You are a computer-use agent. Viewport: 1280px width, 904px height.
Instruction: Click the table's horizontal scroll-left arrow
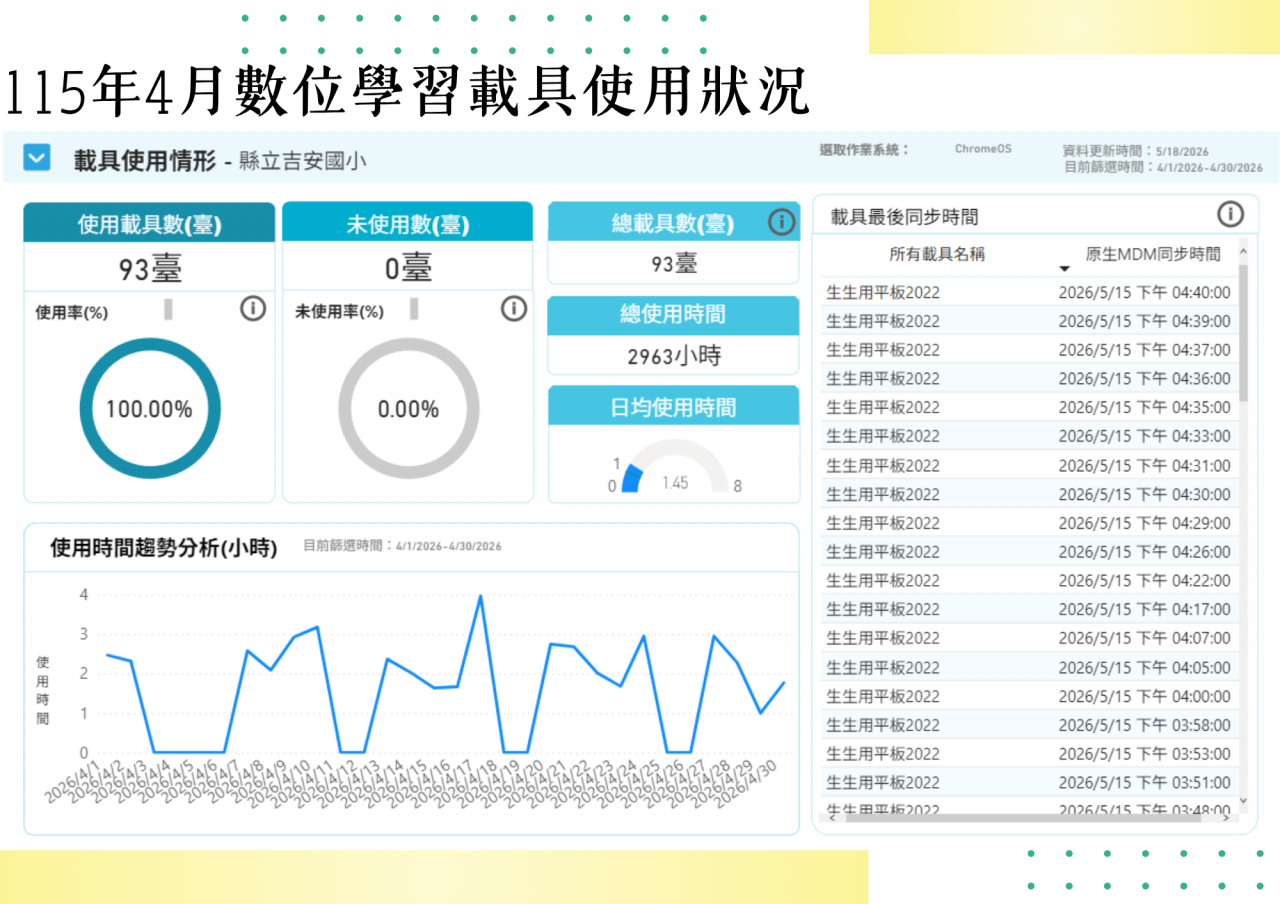coord(830,817)
